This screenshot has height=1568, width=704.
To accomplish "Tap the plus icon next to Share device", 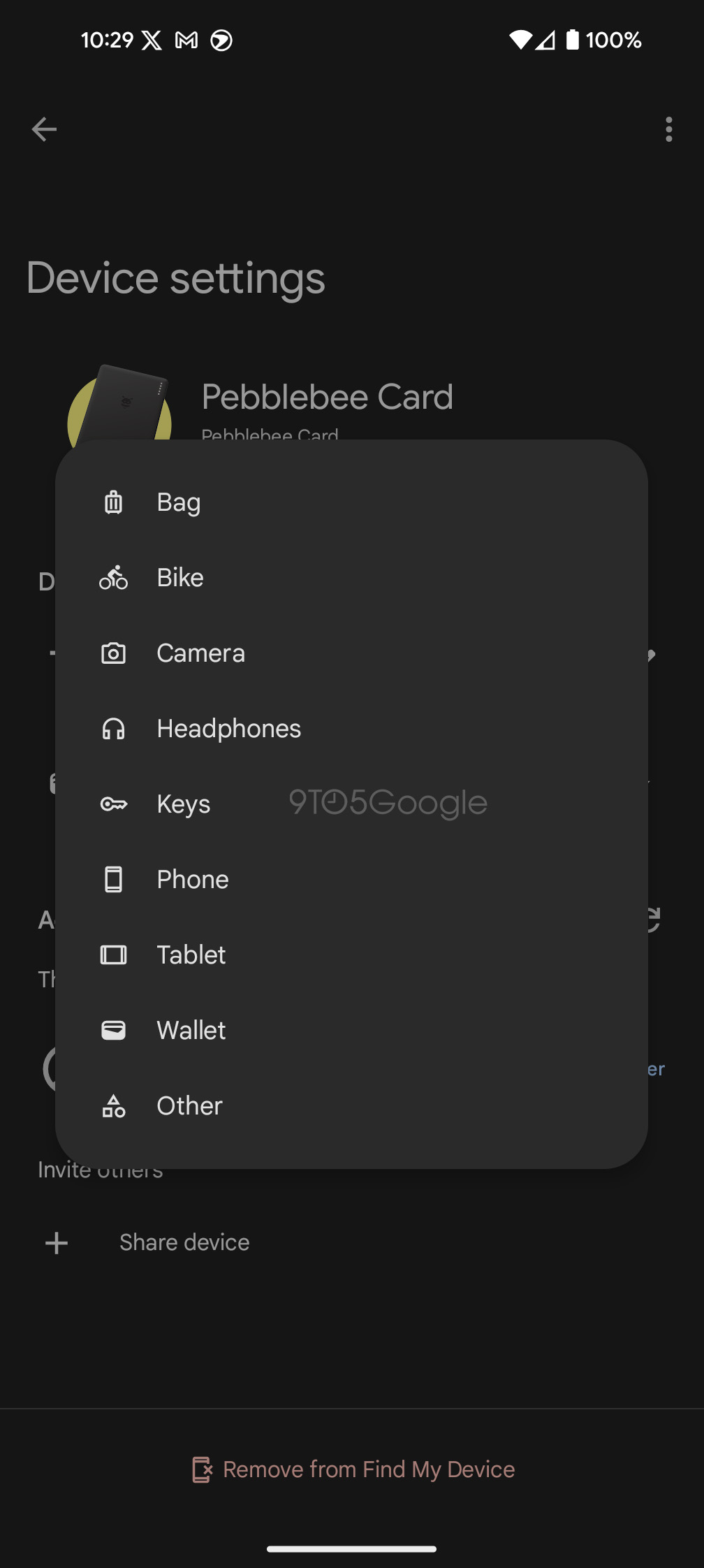I will click(x=56, y=1242).
